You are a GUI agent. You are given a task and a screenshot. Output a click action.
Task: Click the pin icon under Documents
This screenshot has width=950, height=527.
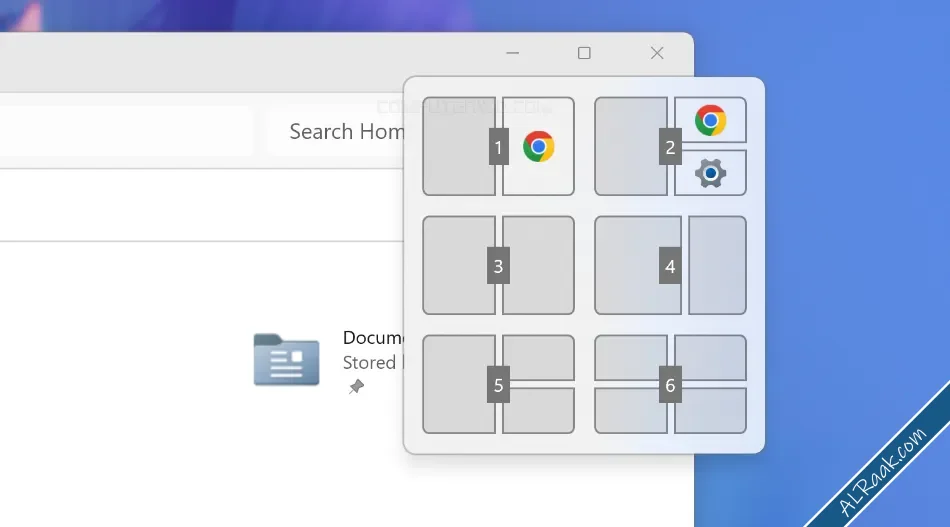click(x=356, y=386)
